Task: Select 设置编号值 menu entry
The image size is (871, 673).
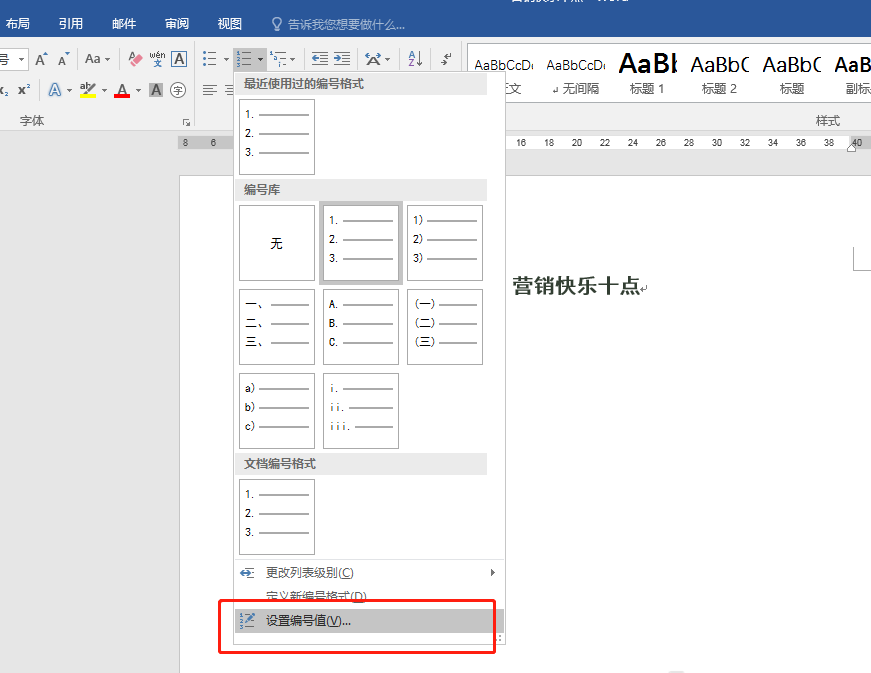Action: tap(308, 621)
